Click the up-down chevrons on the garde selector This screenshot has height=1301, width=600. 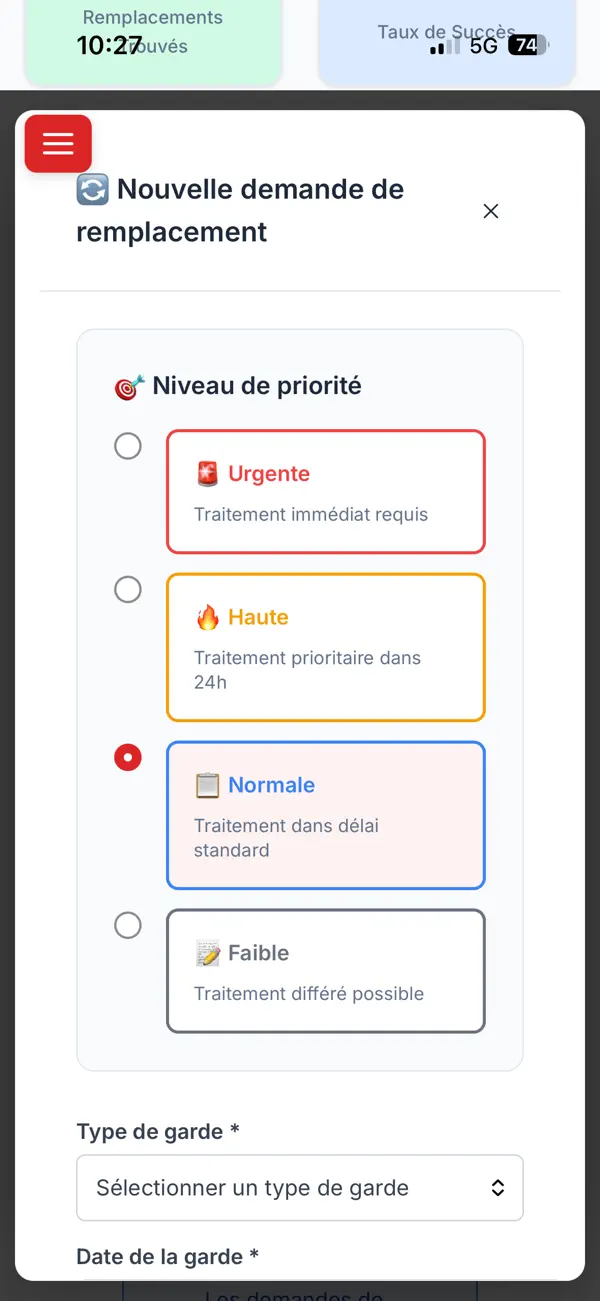click(497, 1187)
